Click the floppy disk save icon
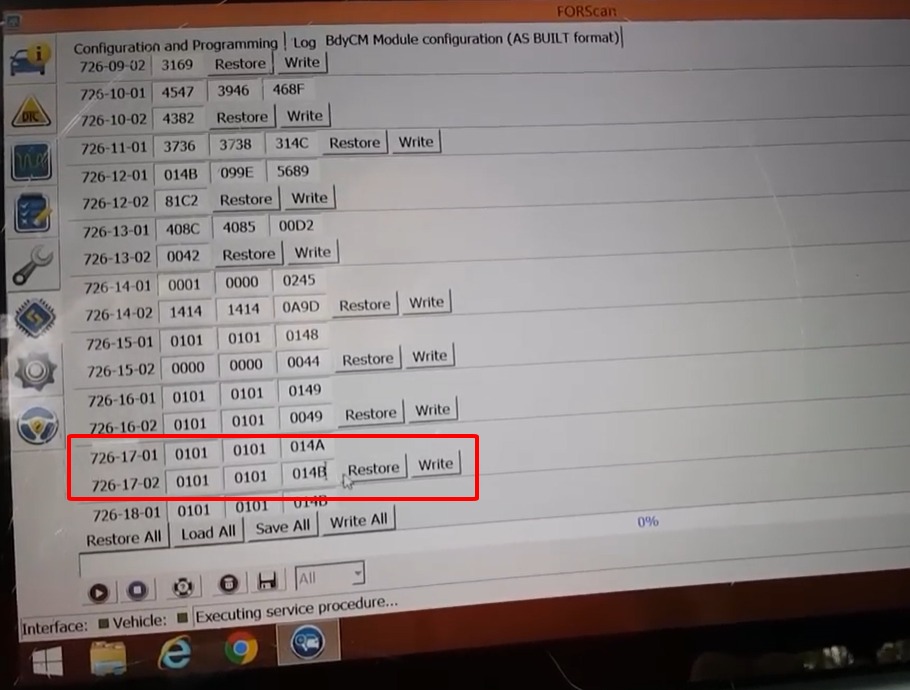Screen dimensions: 910x690 (x=267, y=580)
